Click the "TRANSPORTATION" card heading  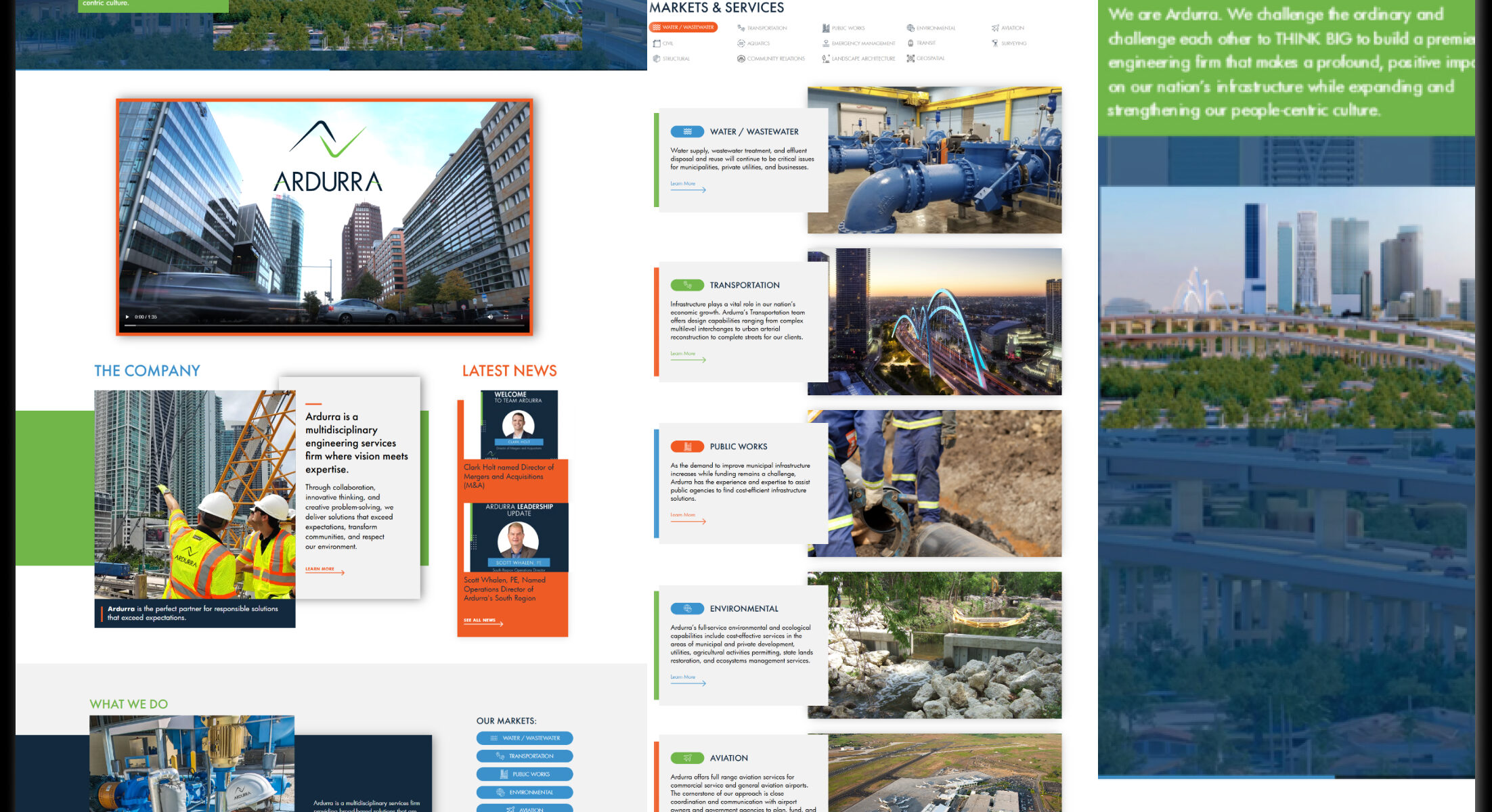tap(745, 286)
